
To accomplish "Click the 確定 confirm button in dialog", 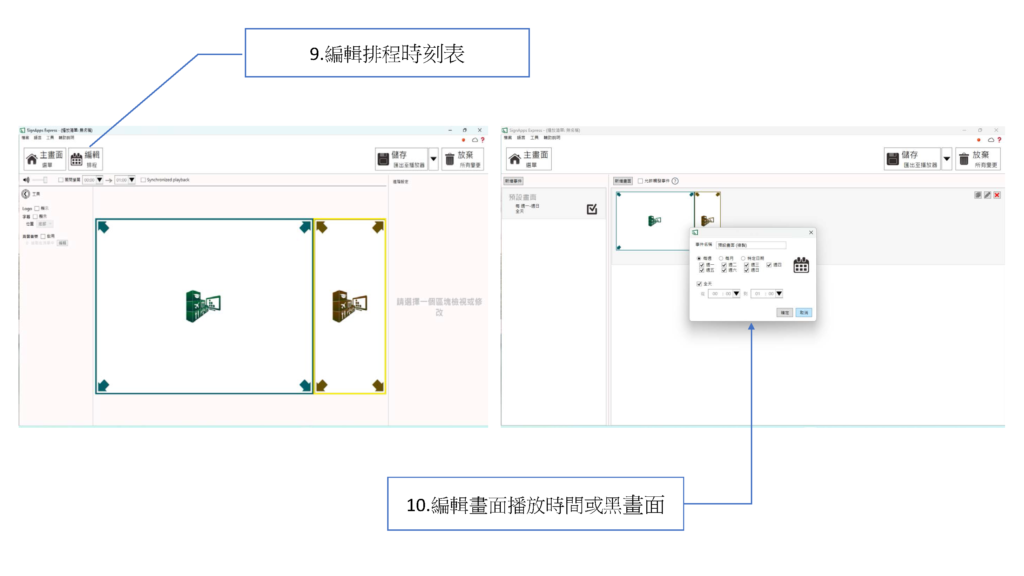I will [x=785, y=312].
